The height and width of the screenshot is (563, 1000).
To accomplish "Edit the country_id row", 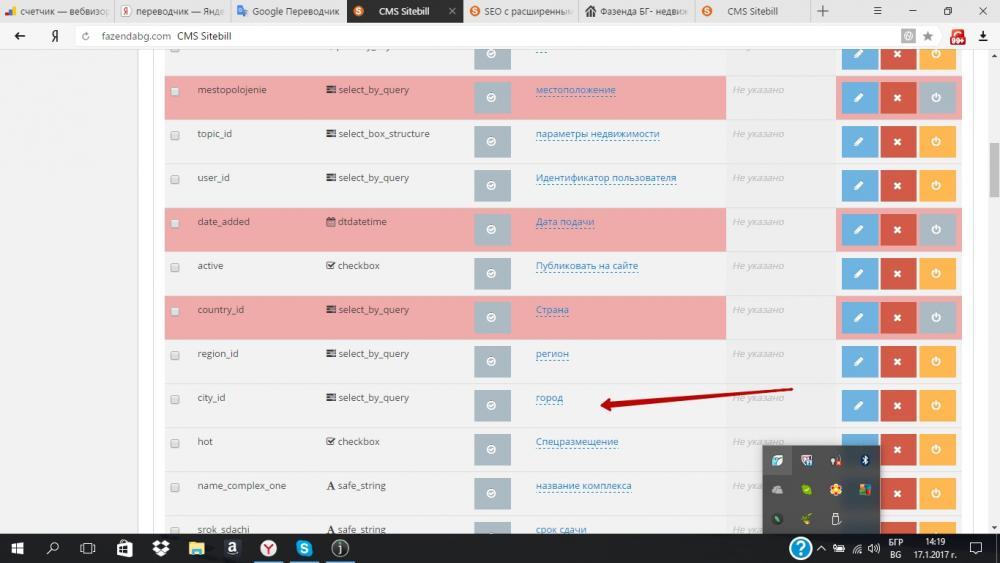I will point(859,318).
